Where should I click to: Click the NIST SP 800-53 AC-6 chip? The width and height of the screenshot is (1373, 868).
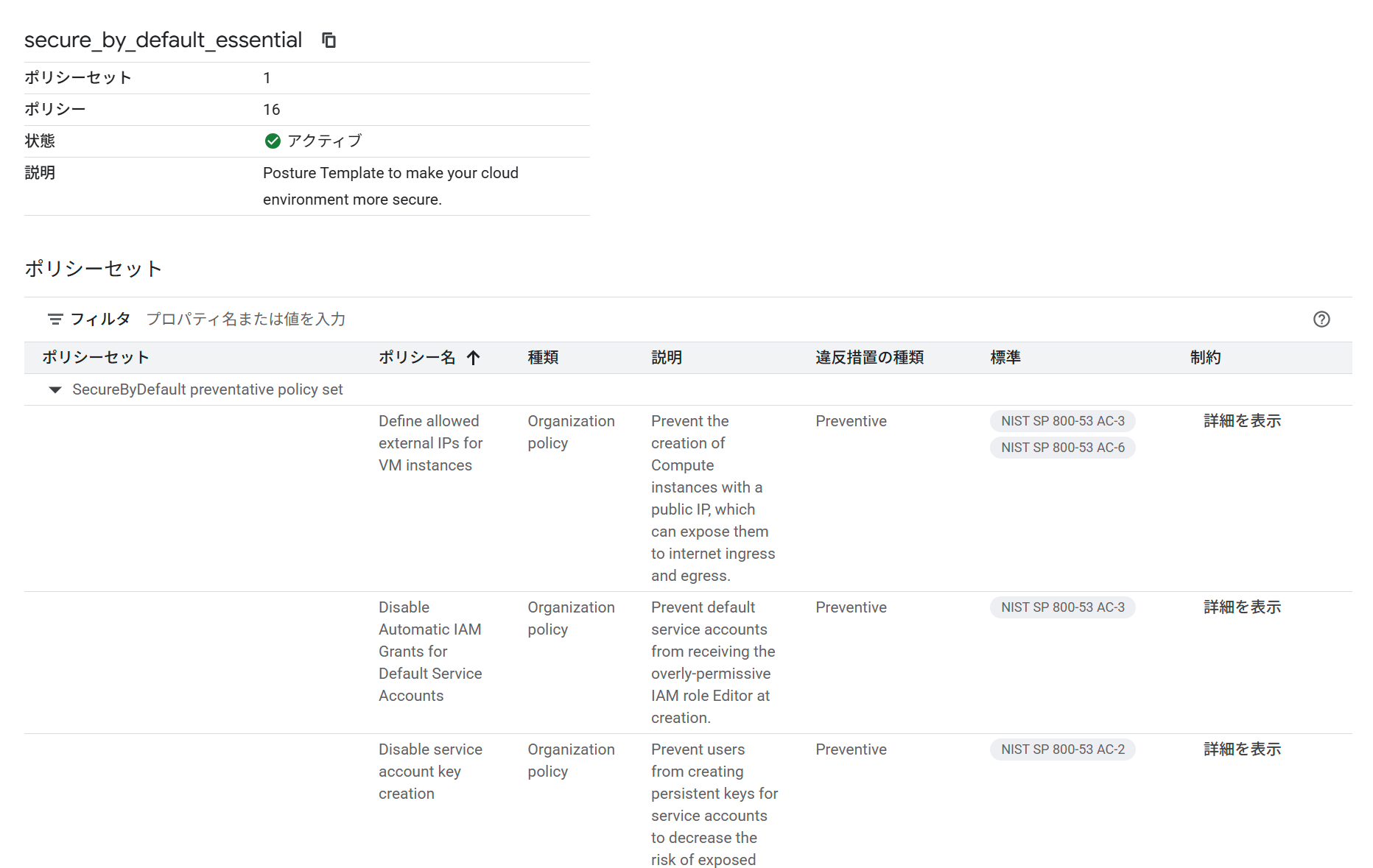[x=1062, y=448]
